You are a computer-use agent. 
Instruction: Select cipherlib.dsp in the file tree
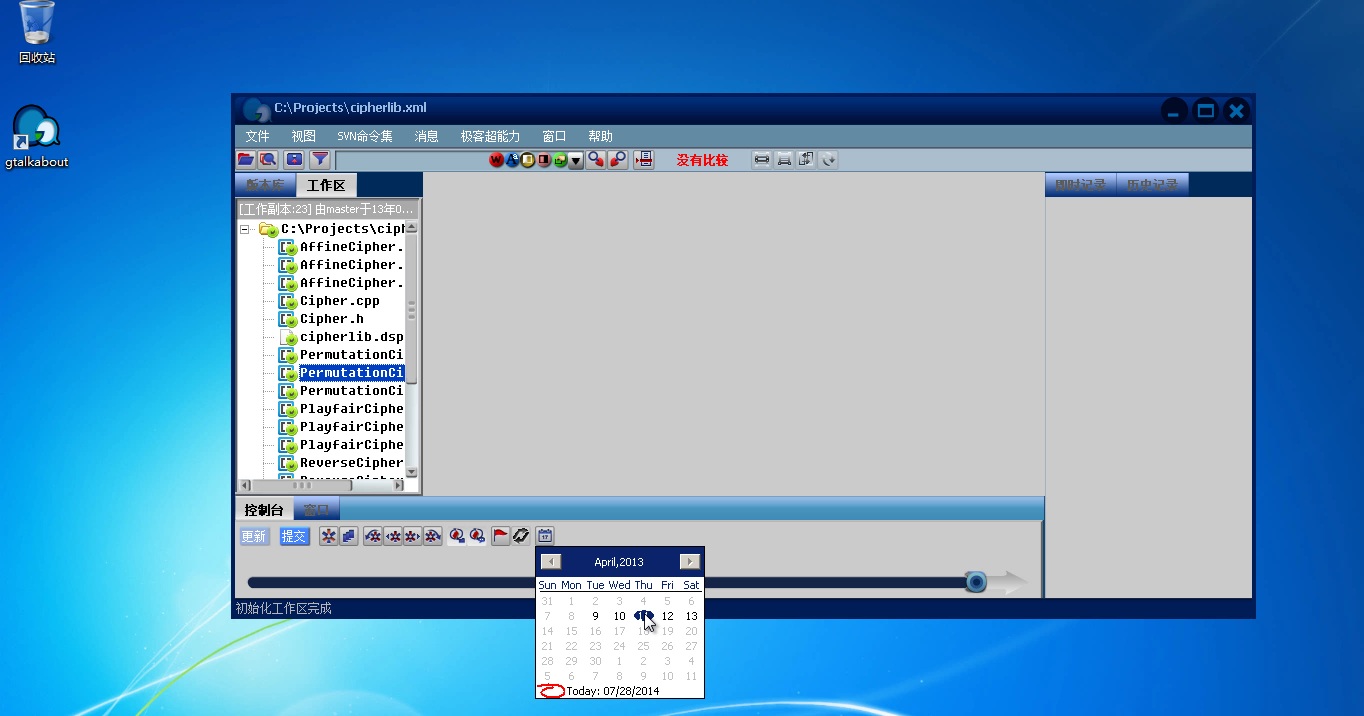click(x=352, y=337)
